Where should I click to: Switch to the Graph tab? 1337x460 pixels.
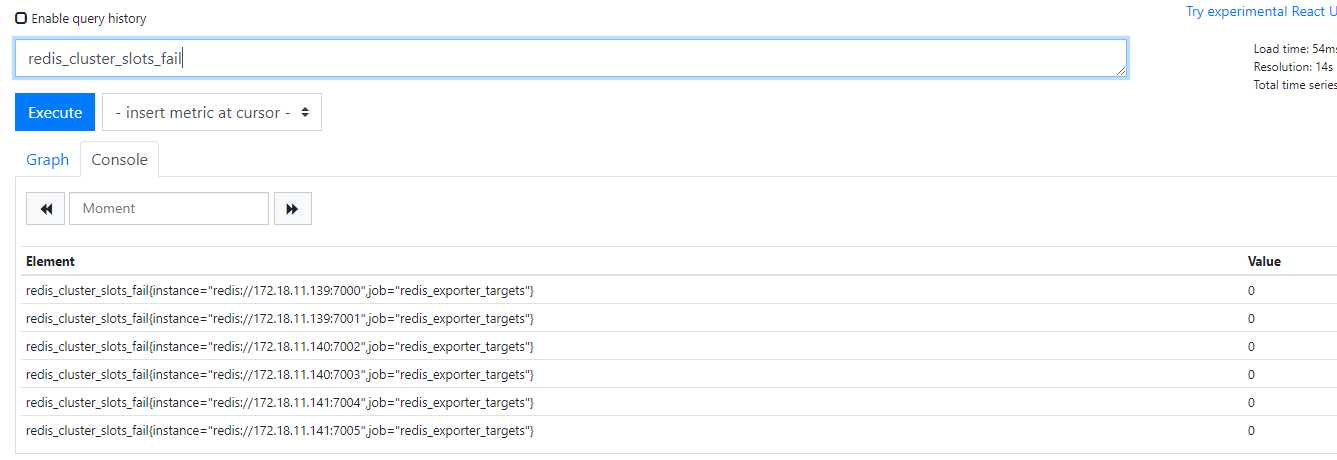[x=48, y=159]
